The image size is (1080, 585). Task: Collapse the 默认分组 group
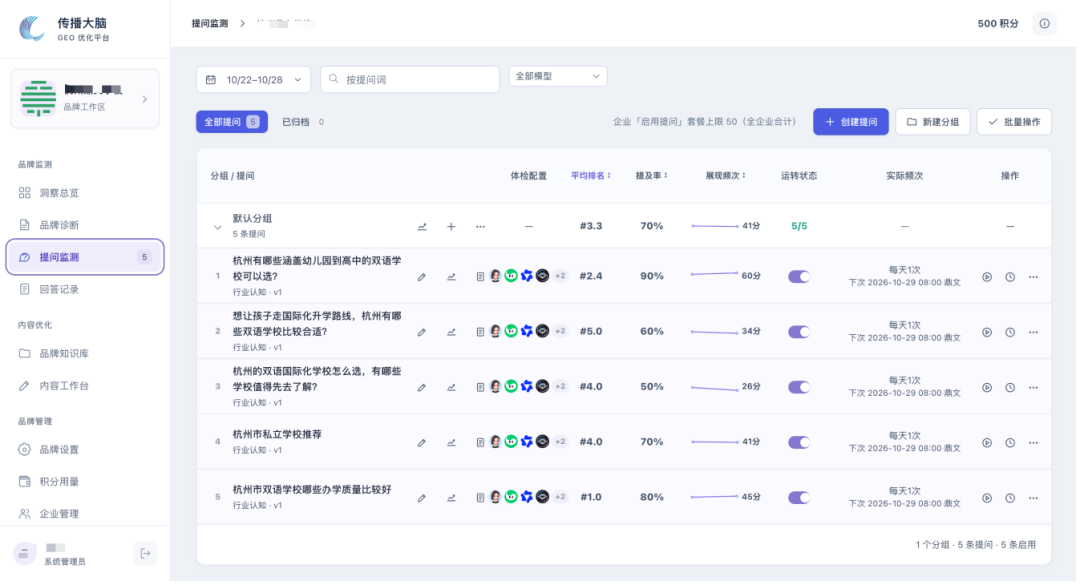pyautogui.click(x=218, y=229)
